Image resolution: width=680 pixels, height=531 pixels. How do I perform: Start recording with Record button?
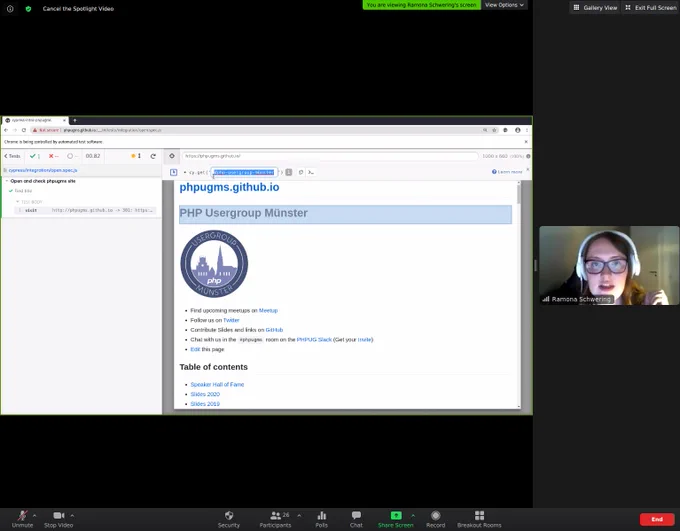point(435,519)
